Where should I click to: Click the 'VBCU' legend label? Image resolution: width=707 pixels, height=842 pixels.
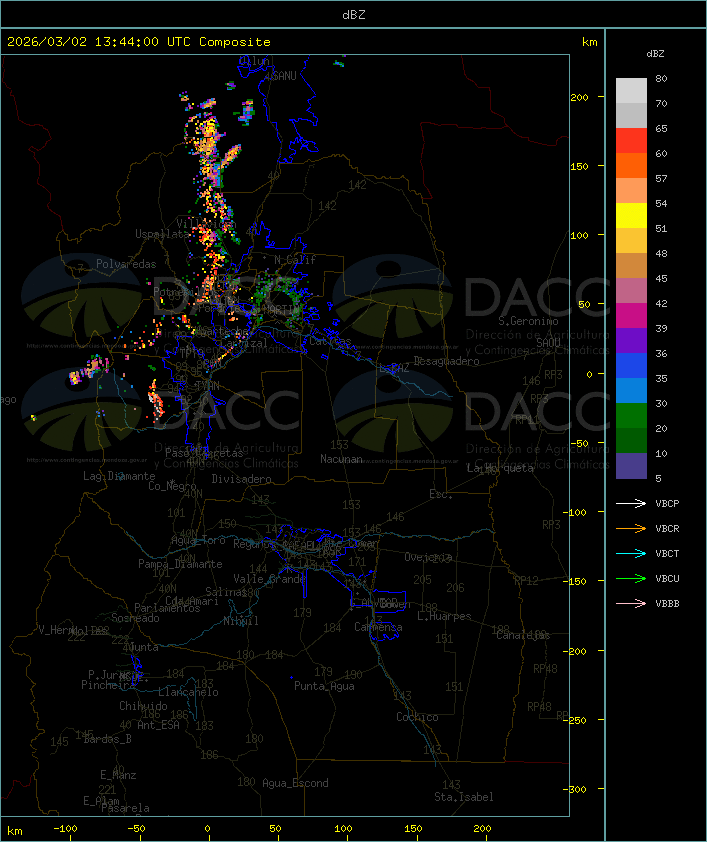coord(667,578)
